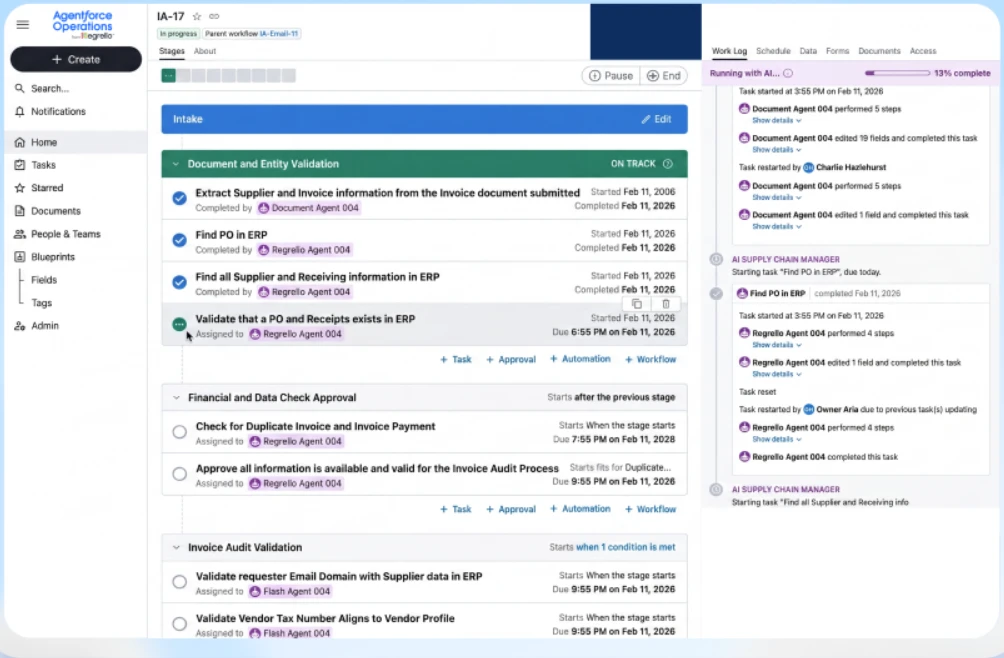Open the Blueprints icon in sidebar
1004x658 pixels.
[20, 257]
